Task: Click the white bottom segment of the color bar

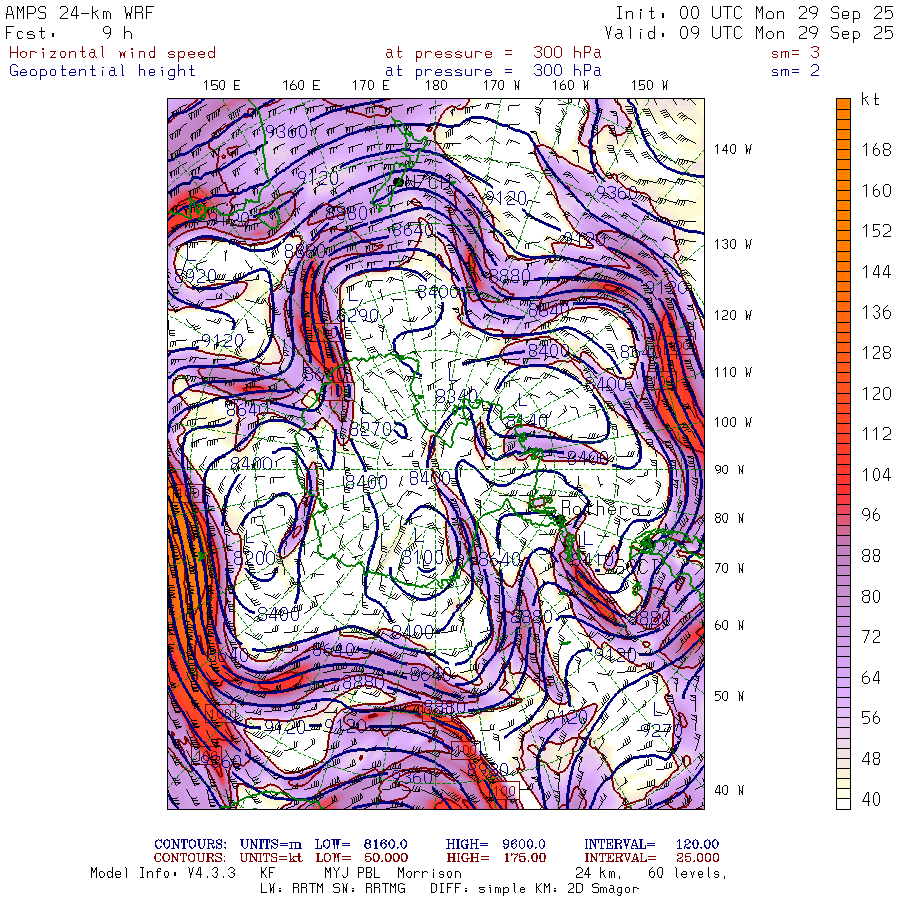Action: coord(843,804)
